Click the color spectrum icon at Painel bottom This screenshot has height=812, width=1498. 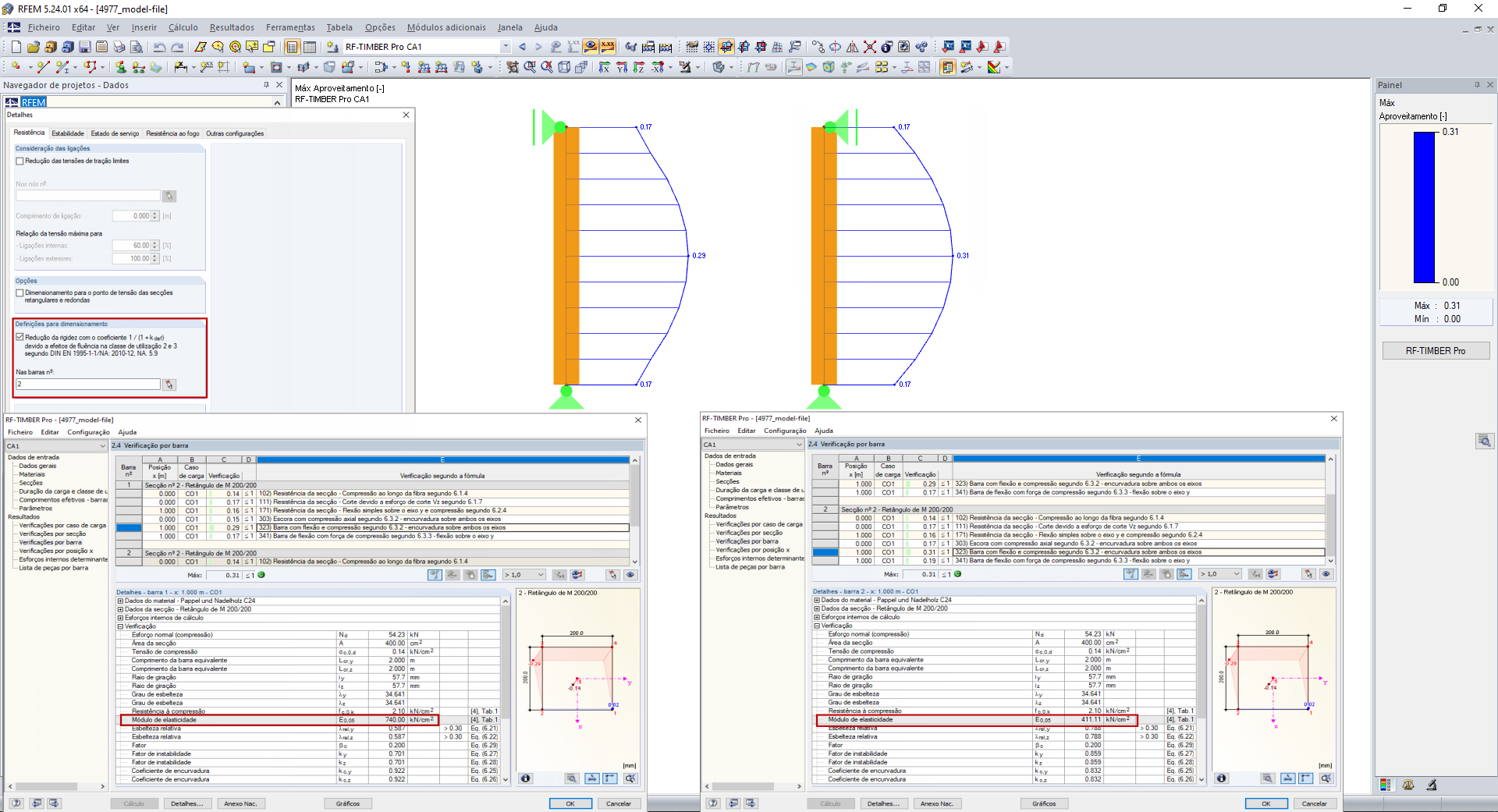pos(1386,785)
